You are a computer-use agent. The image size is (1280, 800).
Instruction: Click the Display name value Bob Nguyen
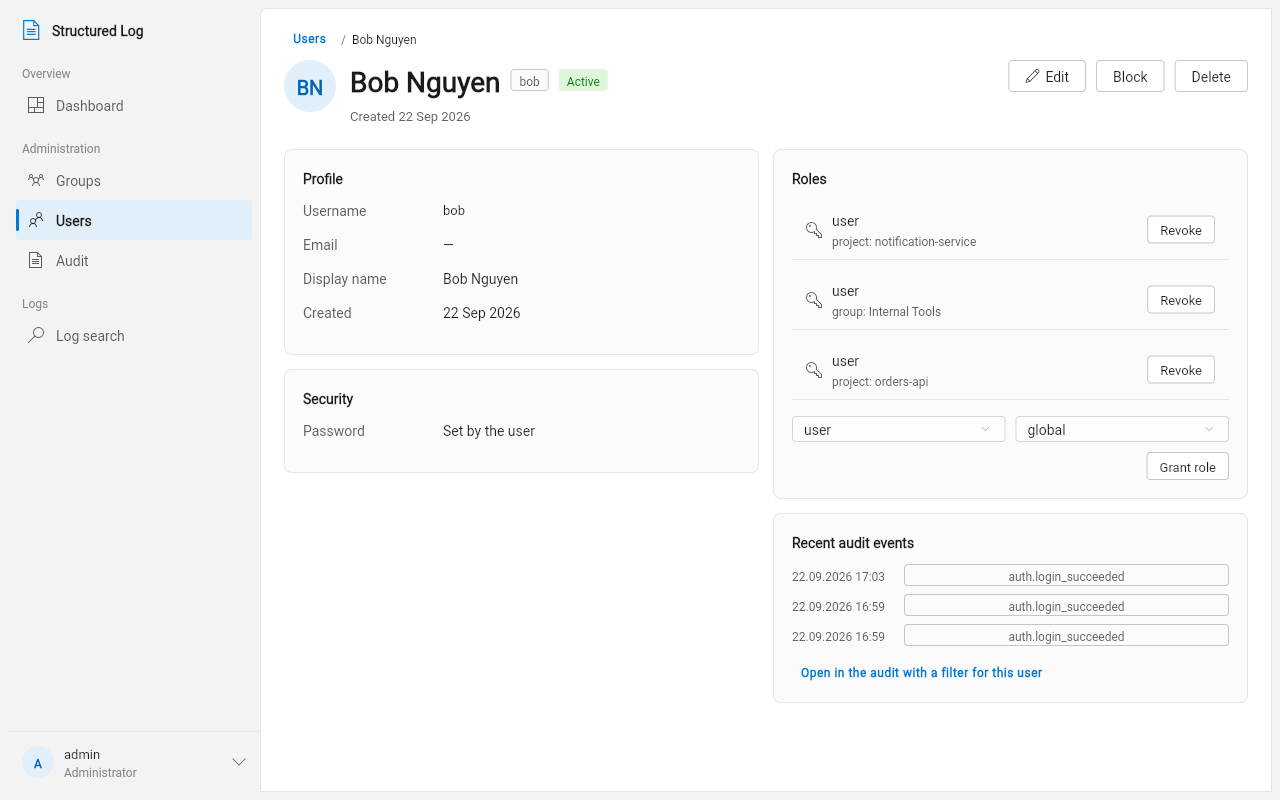tap(480, 279)
